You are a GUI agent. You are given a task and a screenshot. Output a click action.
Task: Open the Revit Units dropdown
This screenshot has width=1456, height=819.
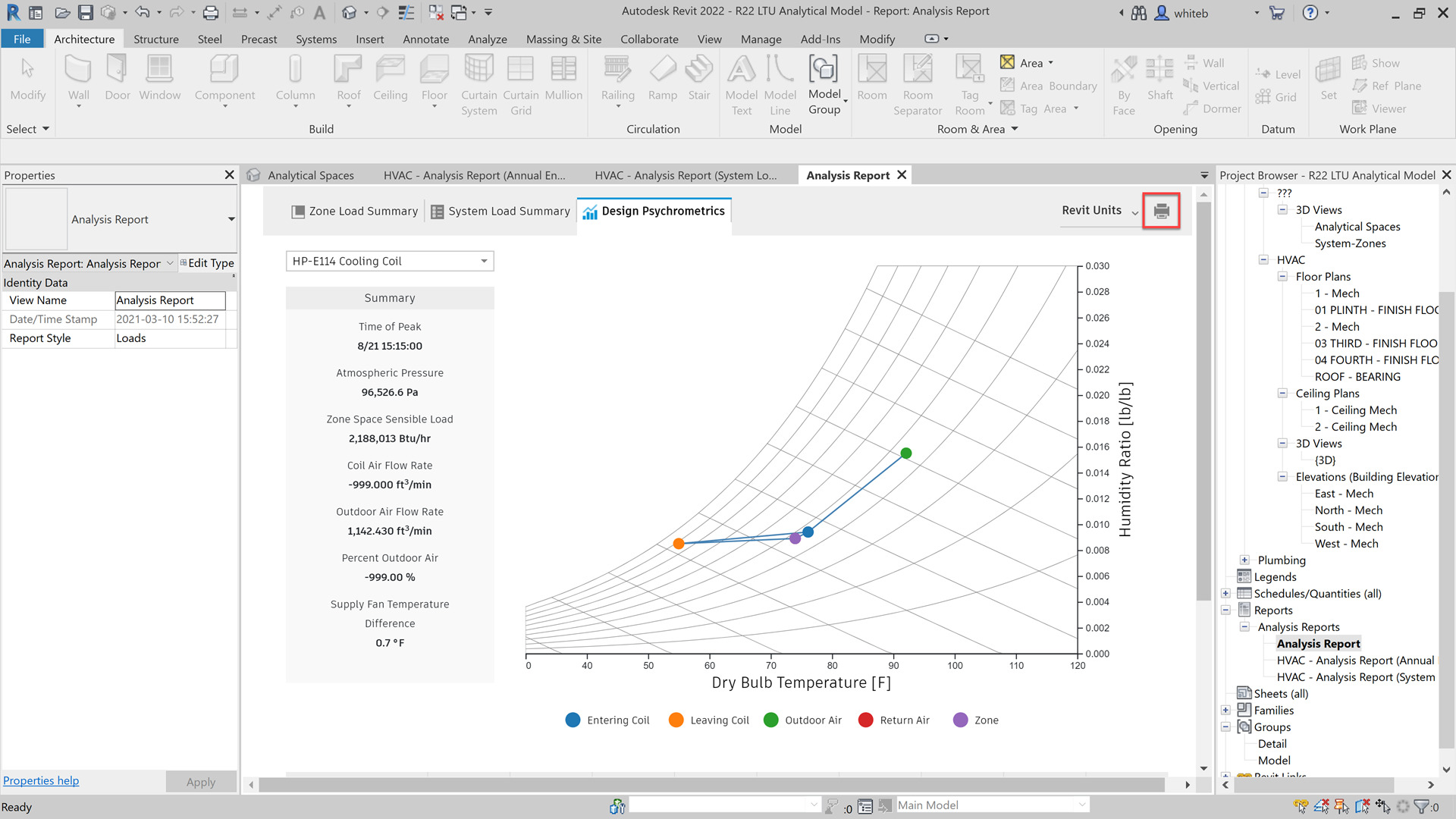(1100, 211)
